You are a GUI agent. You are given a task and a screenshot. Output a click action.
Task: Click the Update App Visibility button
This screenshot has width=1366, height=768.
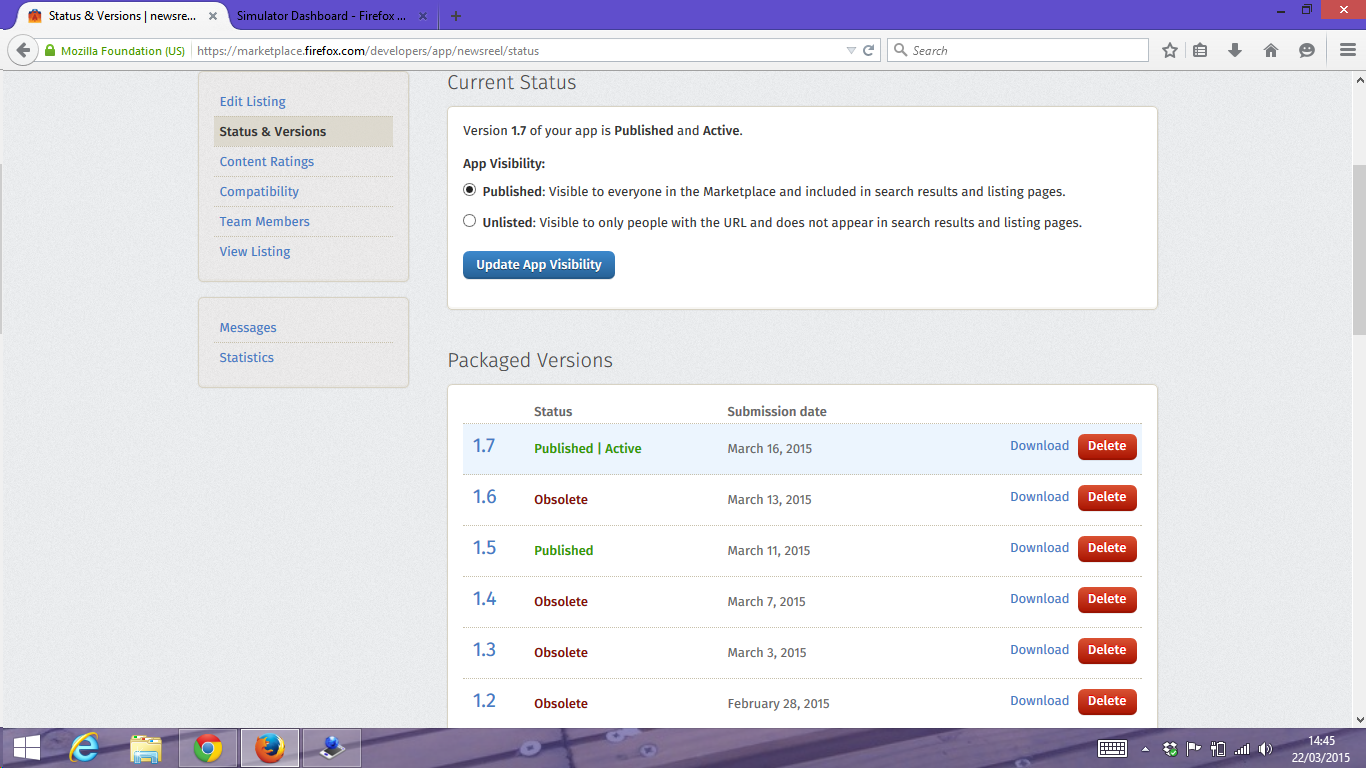coord(538,265)
